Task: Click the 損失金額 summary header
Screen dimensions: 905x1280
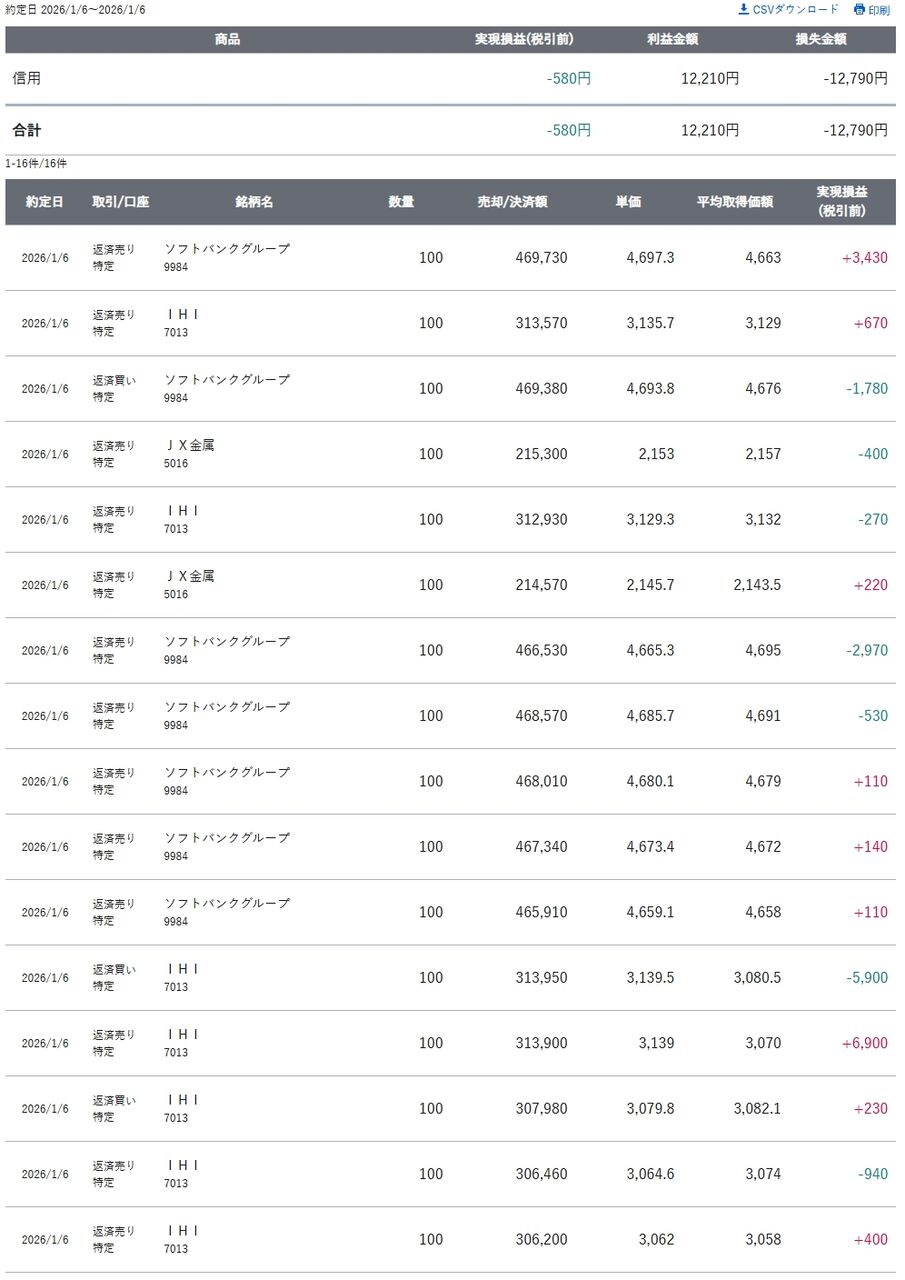Action: click(820, 40)
